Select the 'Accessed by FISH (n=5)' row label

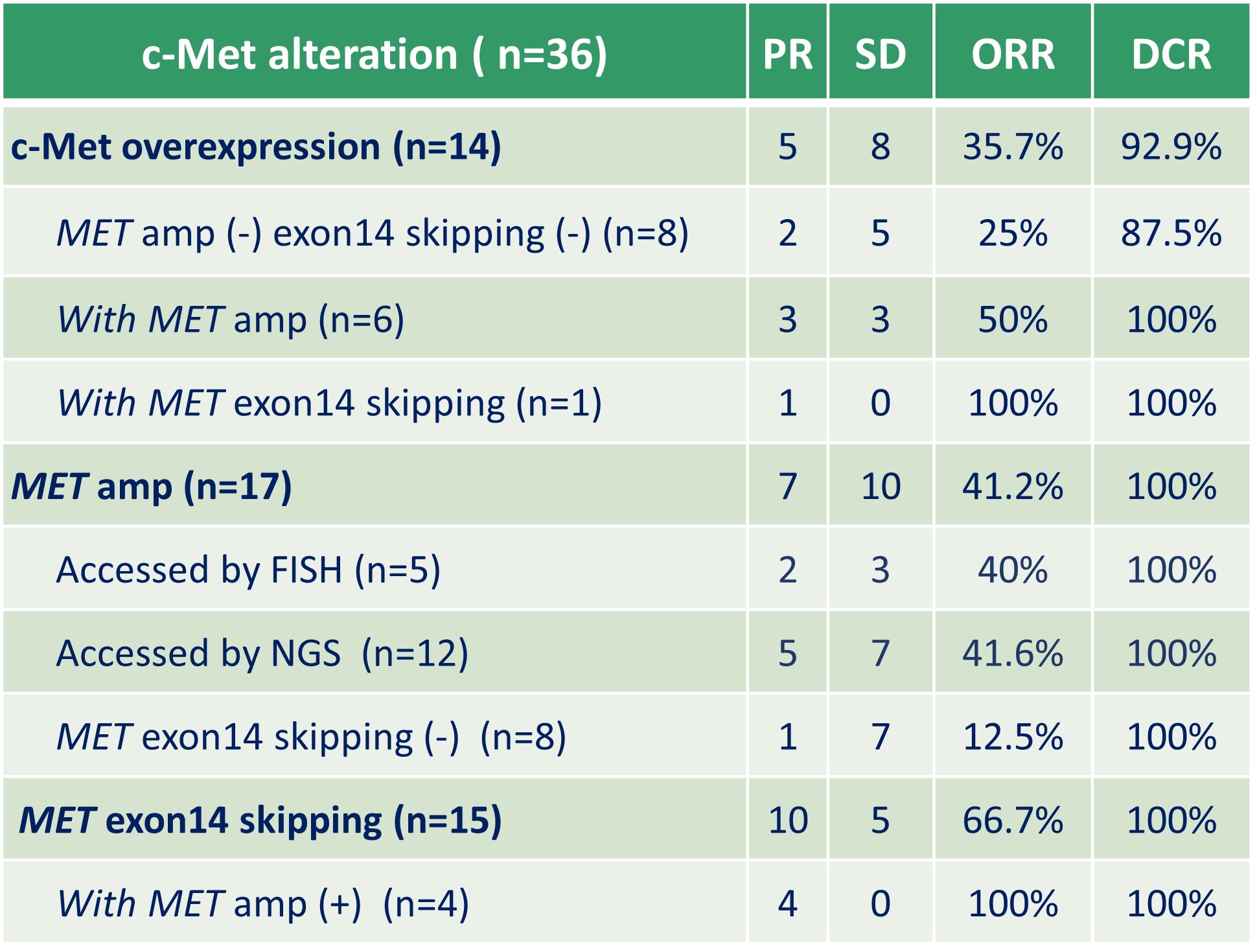pyautogui.click(x=248, y=570)
